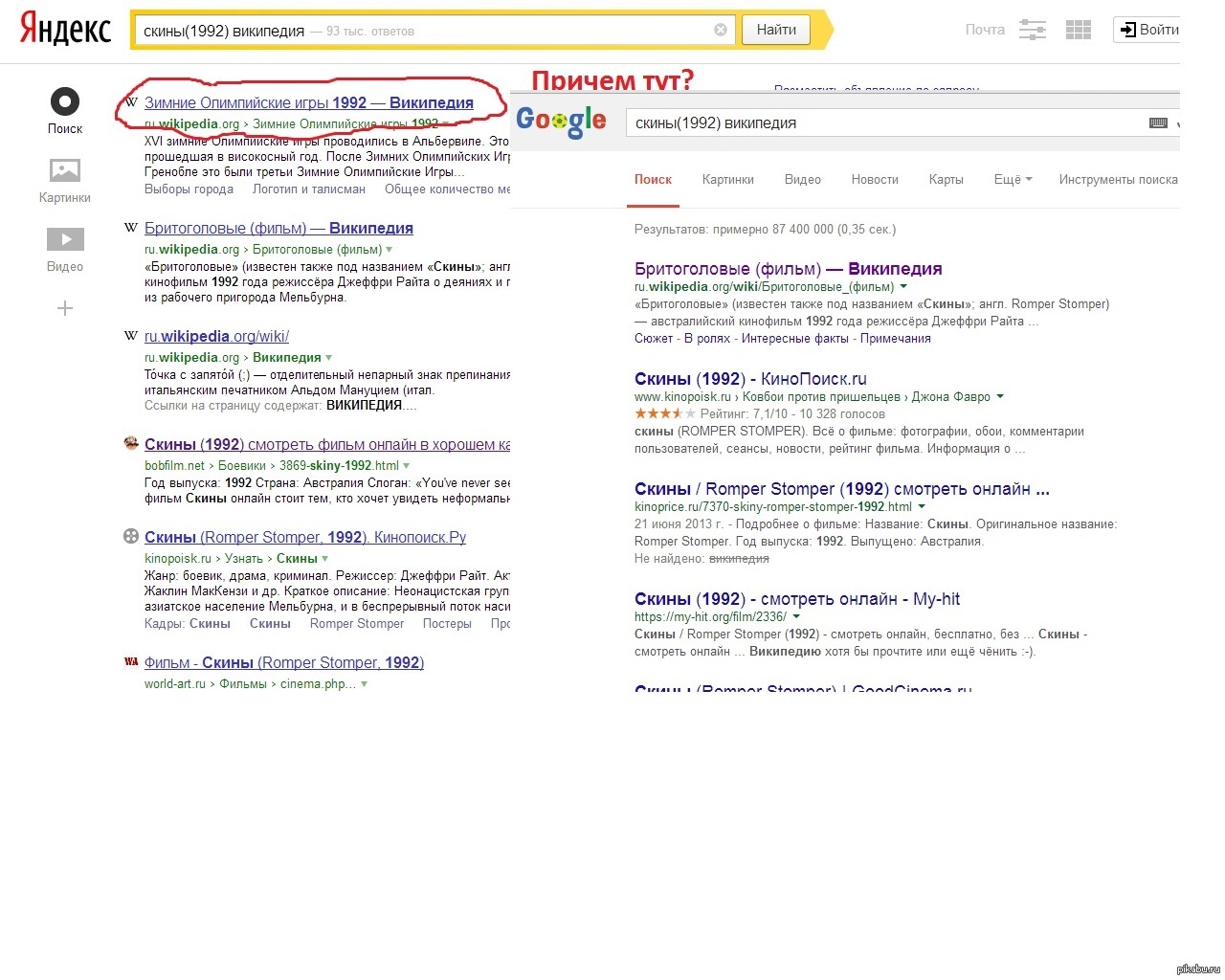Click the Войти login button
The width and height of the screenshot is (1225, 980).
[x=1149, y=30]
